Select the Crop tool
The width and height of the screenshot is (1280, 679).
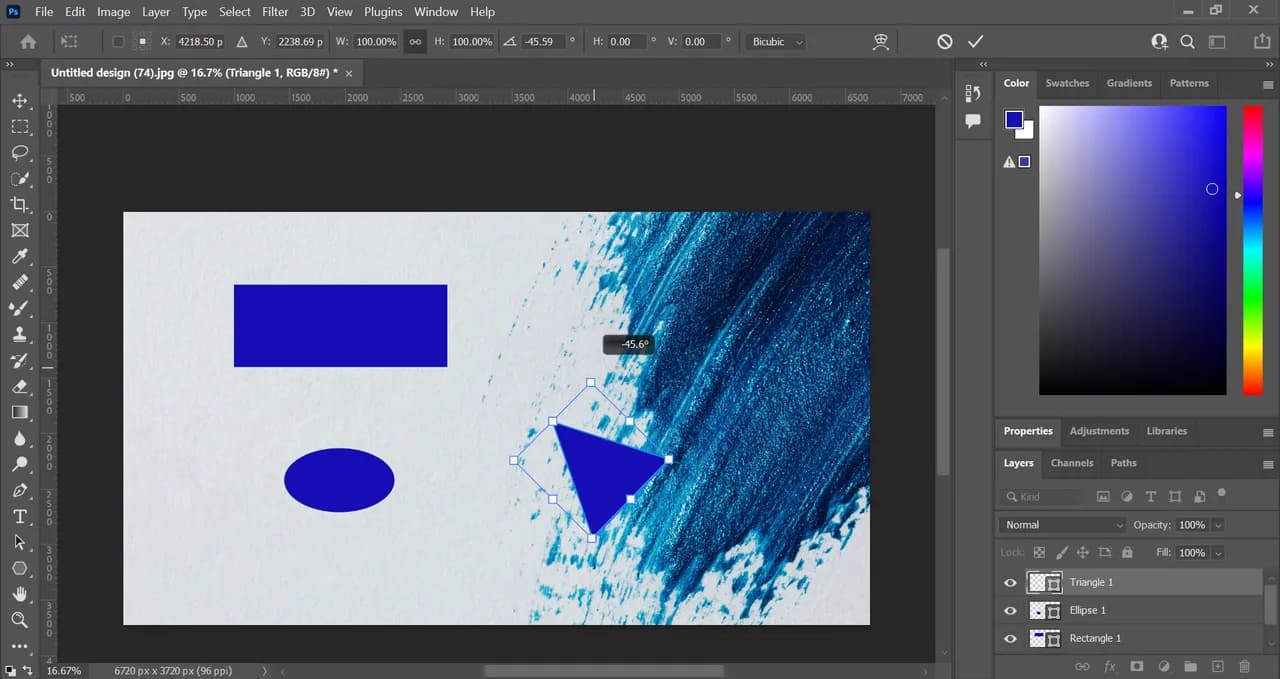[19, 204]
